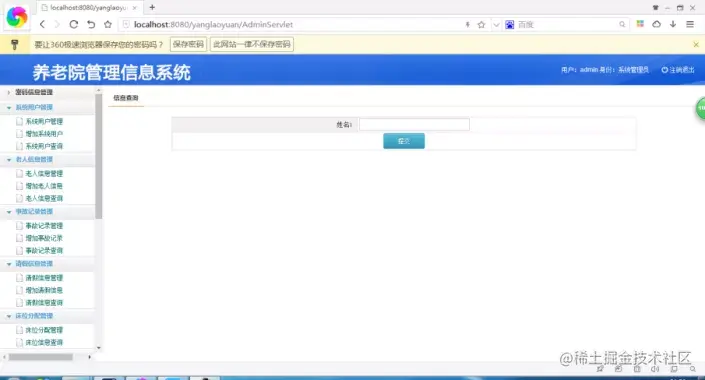705x380 pixels.
Task: Click the favorites star beside the undo icon
Action: tap(108, 24)
